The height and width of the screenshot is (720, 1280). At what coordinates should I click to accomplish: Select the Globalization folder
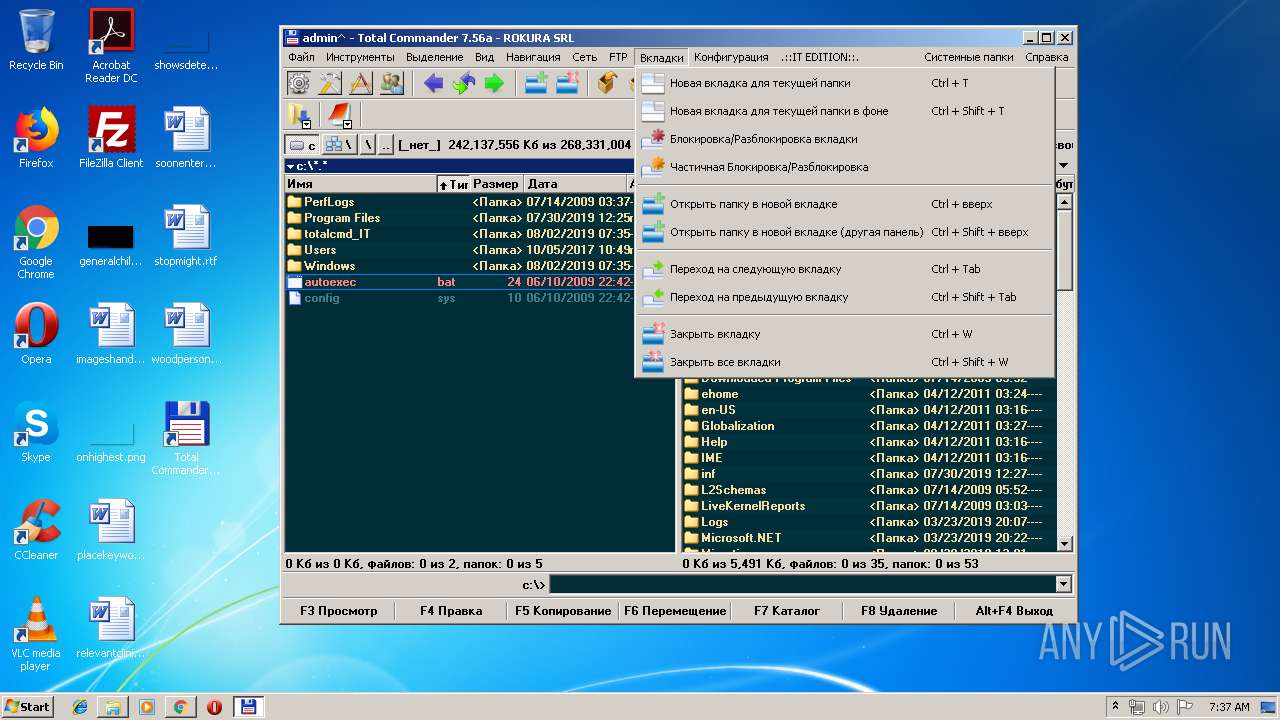pos(868,426)
